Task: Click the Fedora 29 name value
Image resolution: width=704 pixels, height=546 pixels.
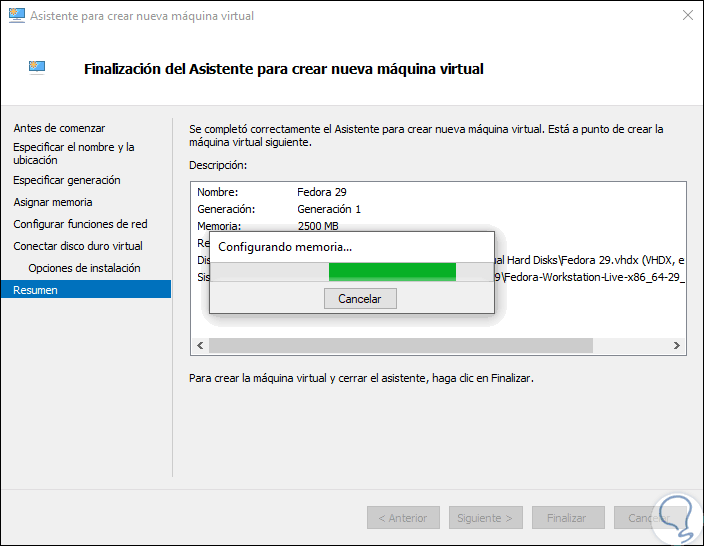Action: (x=321, y=192)
